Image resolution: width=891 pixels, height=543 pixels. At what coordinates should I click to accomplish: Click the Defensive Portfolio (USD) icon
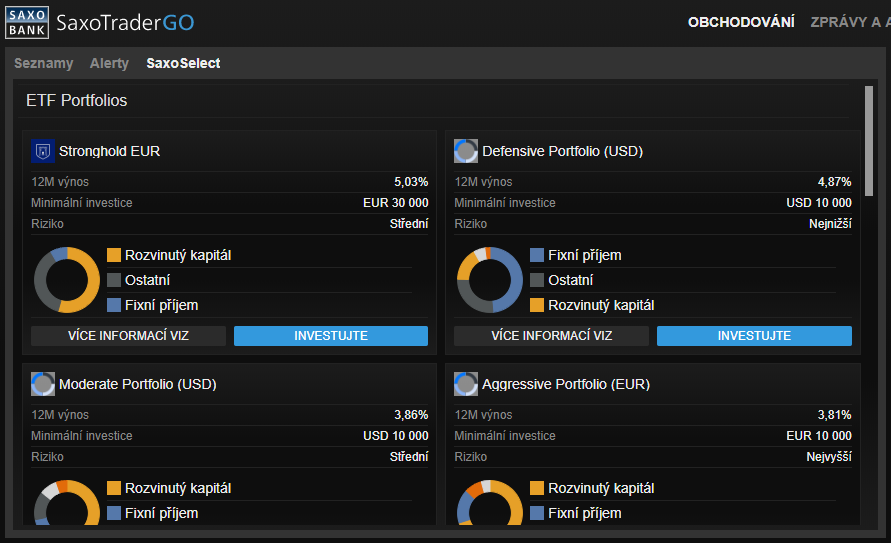click(466, 151)
